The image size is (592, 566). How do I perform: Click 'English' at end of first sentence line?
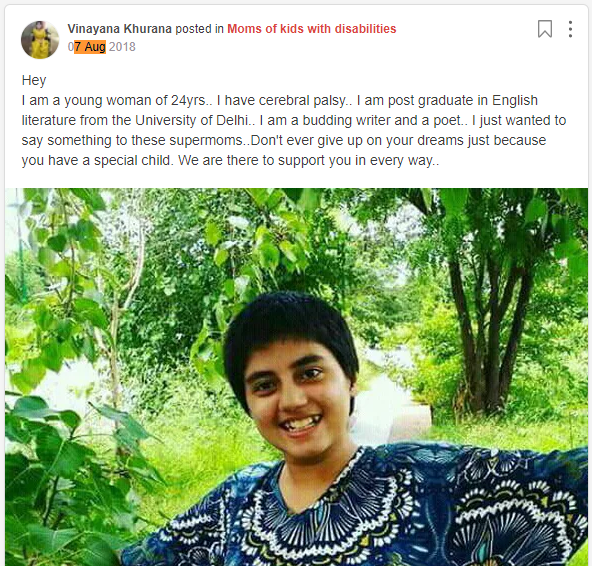[x=515, y=100]
